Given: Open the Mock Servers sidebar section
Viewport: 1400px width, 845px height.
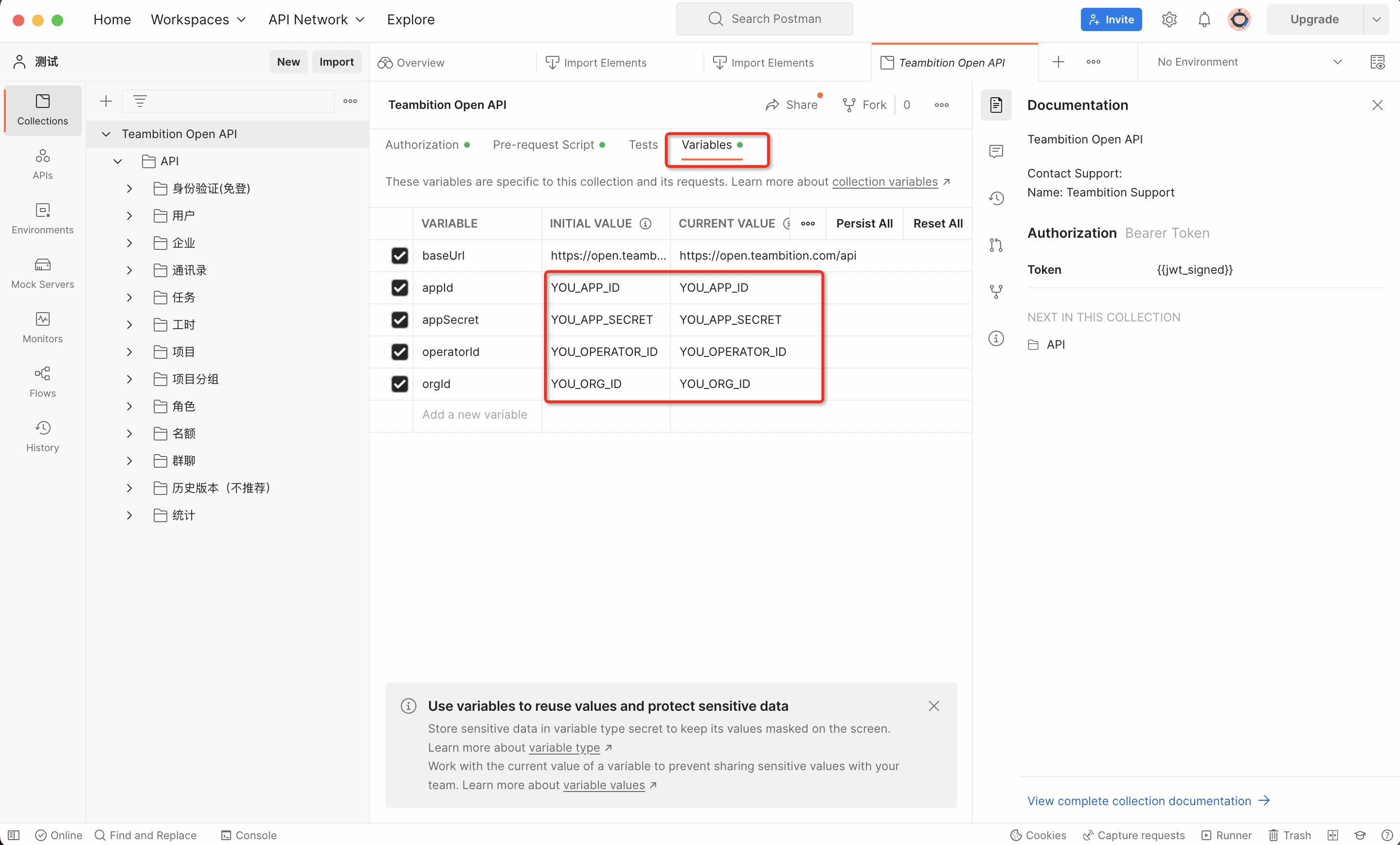Looking at the screenshot, I should point(43,273).
